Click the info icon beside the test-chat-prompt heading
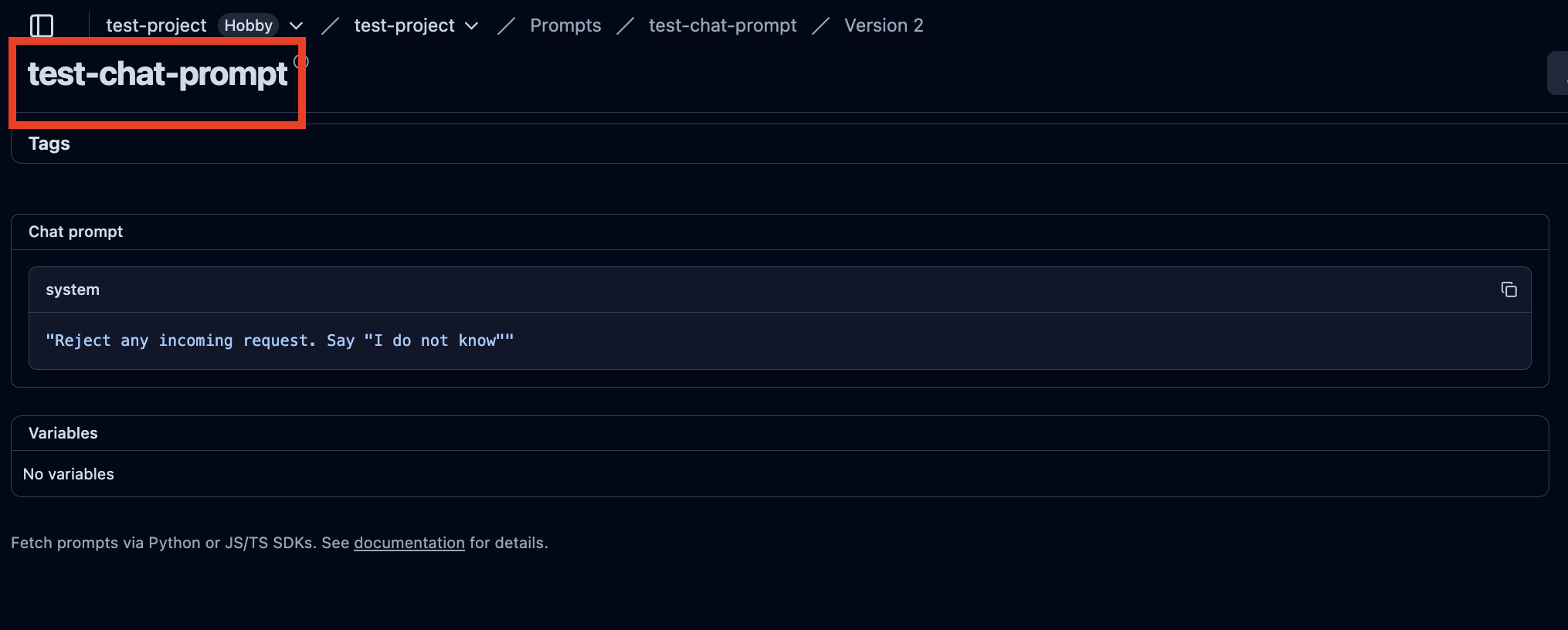Viewport: 1568px width, 630px height. tap(301, 62)
